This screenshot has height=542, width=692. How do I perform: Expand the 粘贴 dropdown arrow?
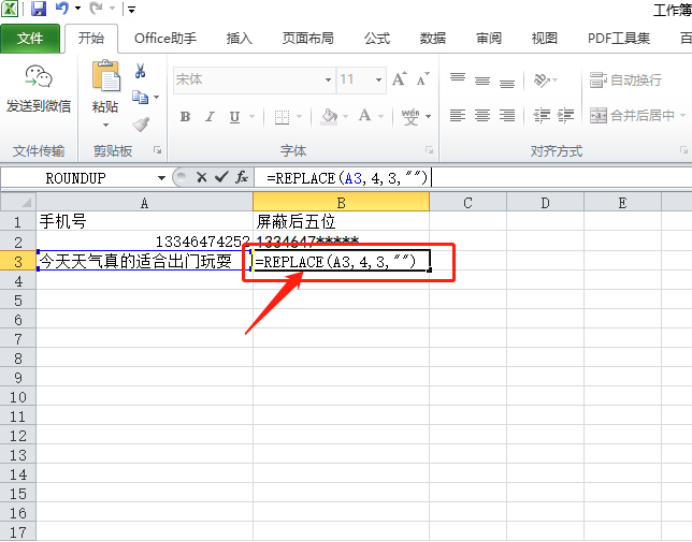(x=105, y=125)
